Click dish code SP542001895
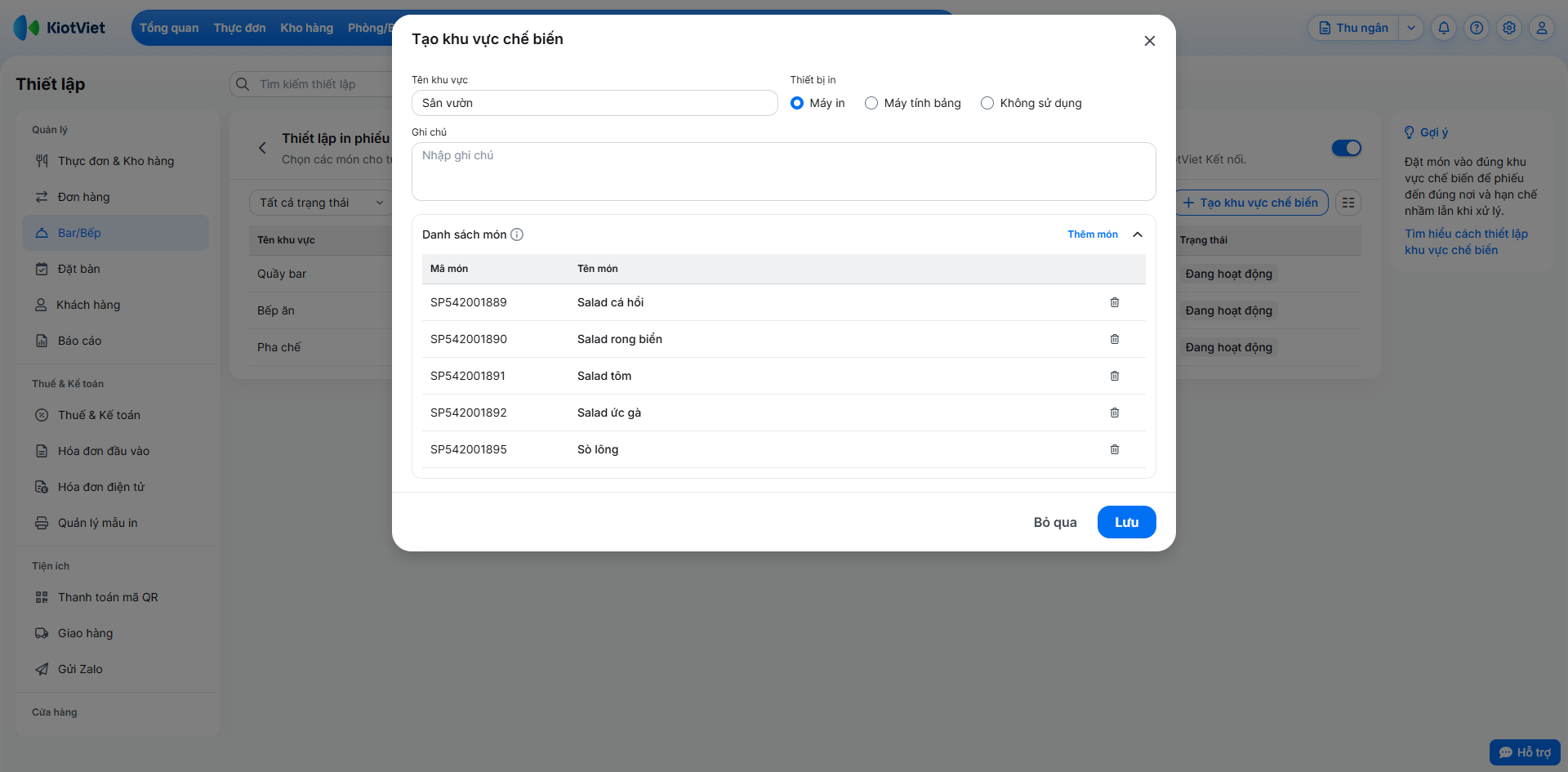The width and height of the screenshot is (1568, 772). pyautogui.click(x=469, y=449)
